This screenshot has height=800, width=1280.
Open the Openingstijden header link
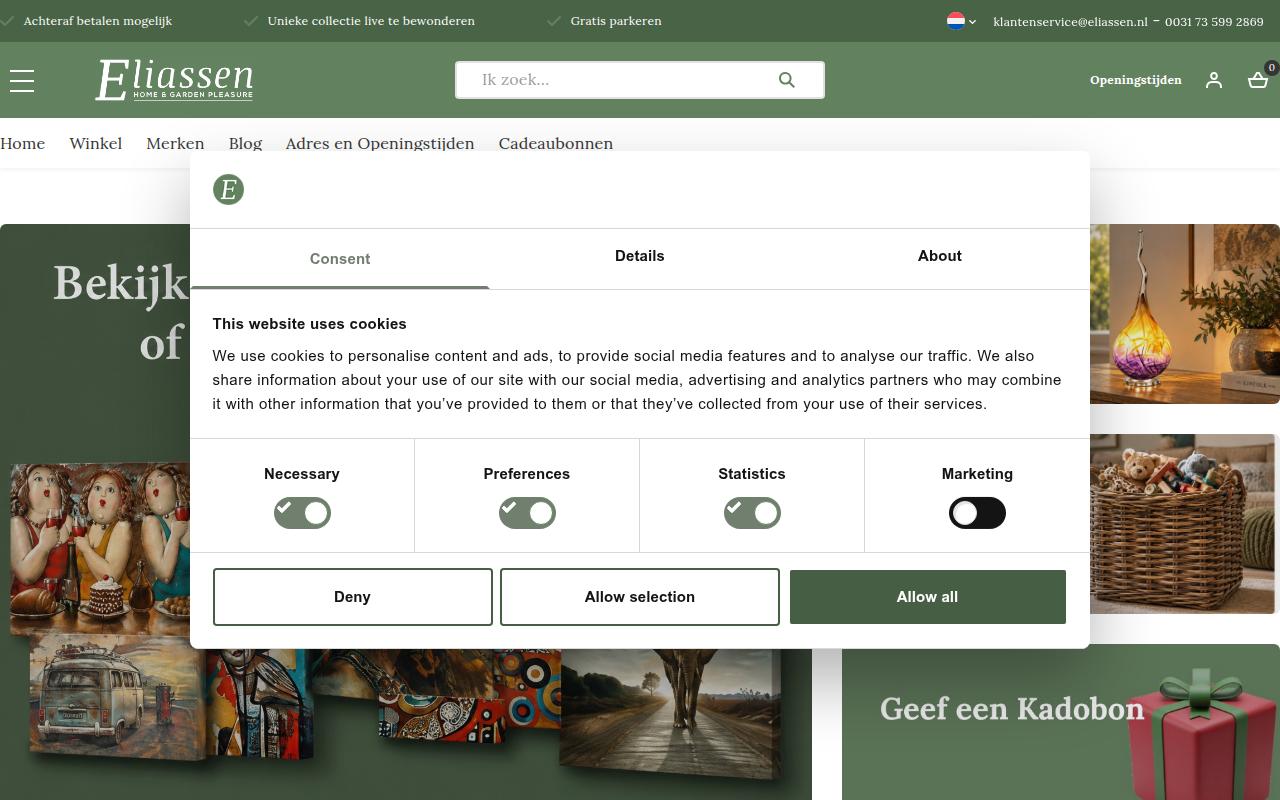click(x=1136, y=80)
